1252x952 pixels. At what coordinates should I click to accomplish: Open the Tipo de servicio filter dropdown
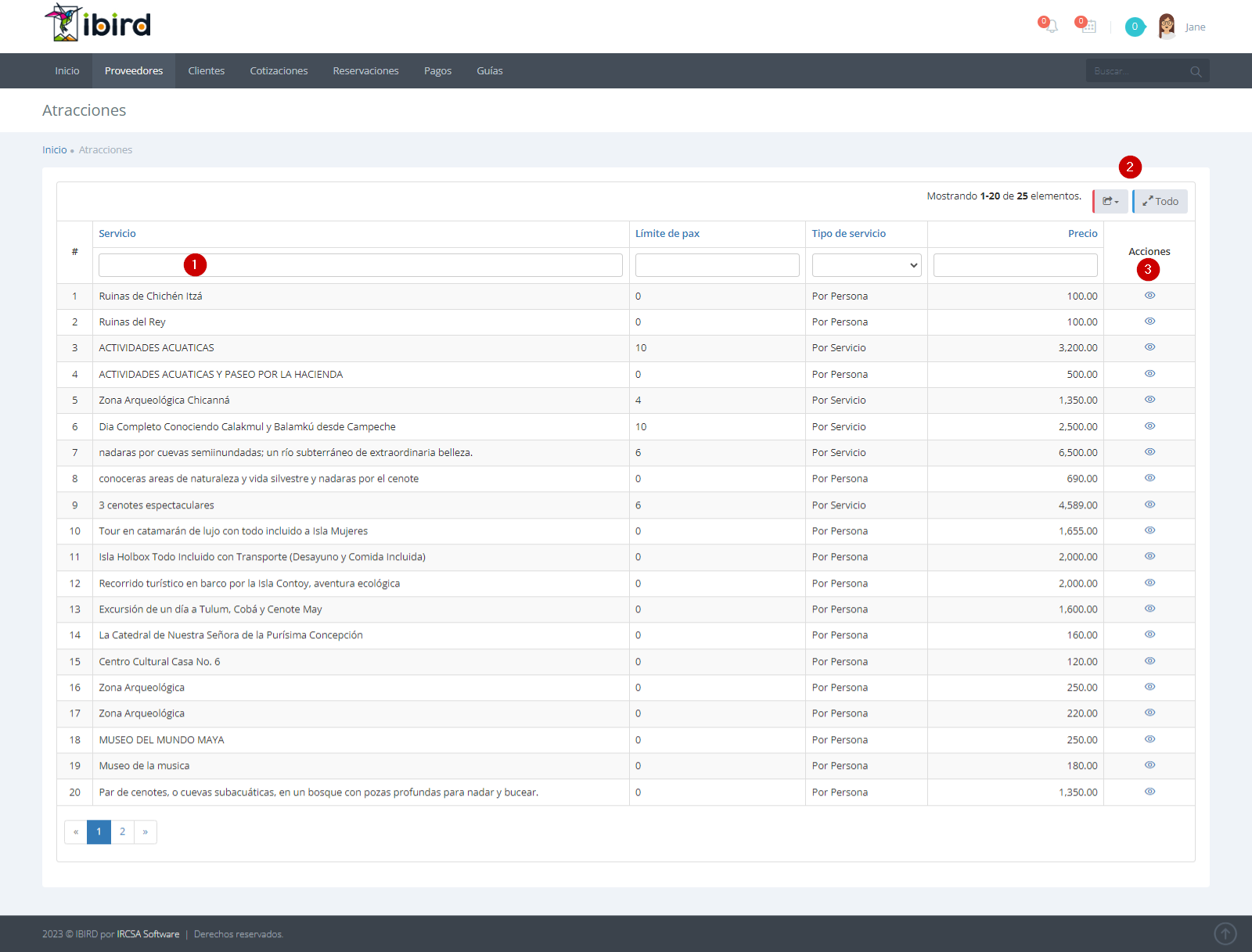coord(866,265)
